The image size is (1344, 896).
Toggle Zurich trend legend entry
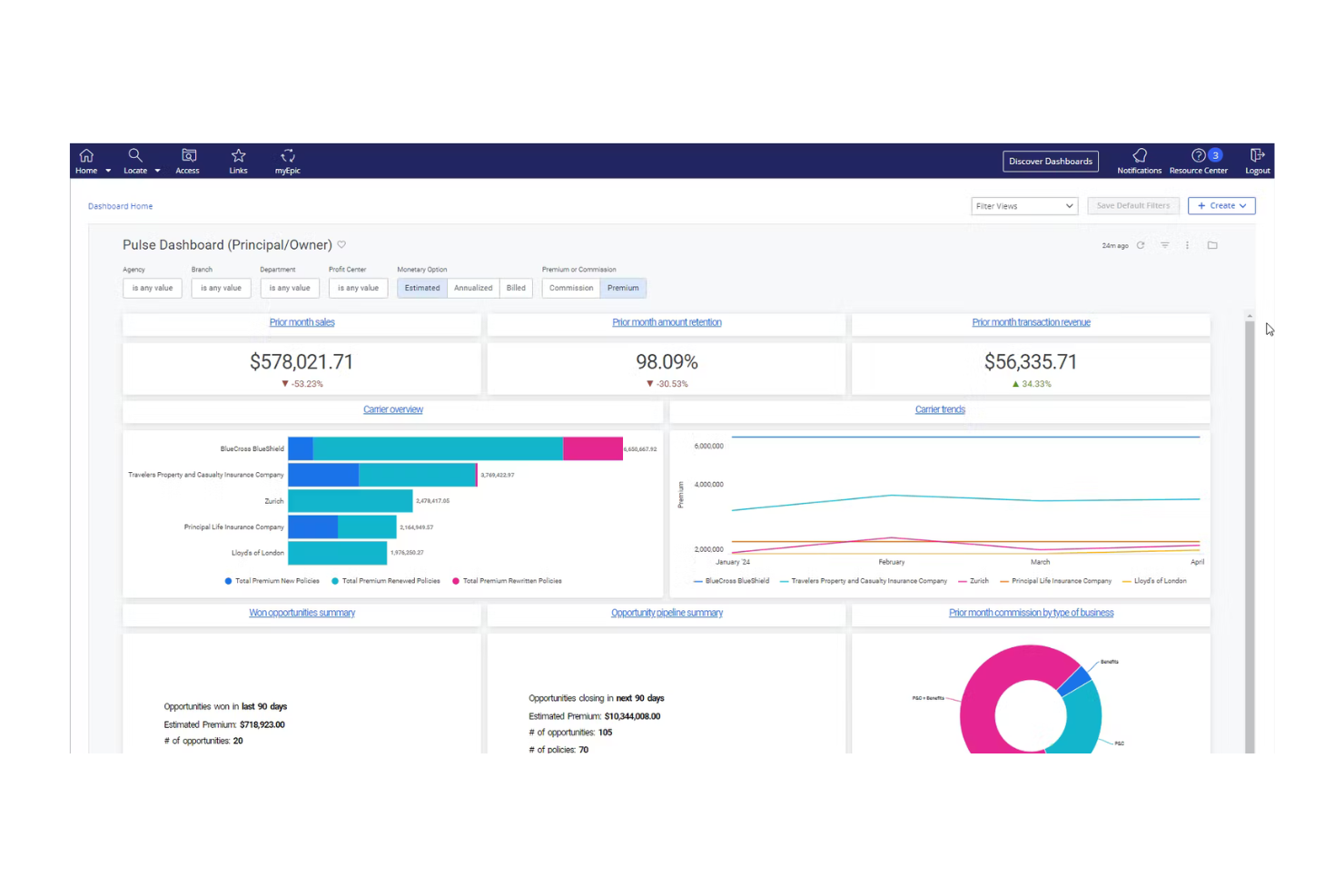pyautogui.click(x=973, y=581)
